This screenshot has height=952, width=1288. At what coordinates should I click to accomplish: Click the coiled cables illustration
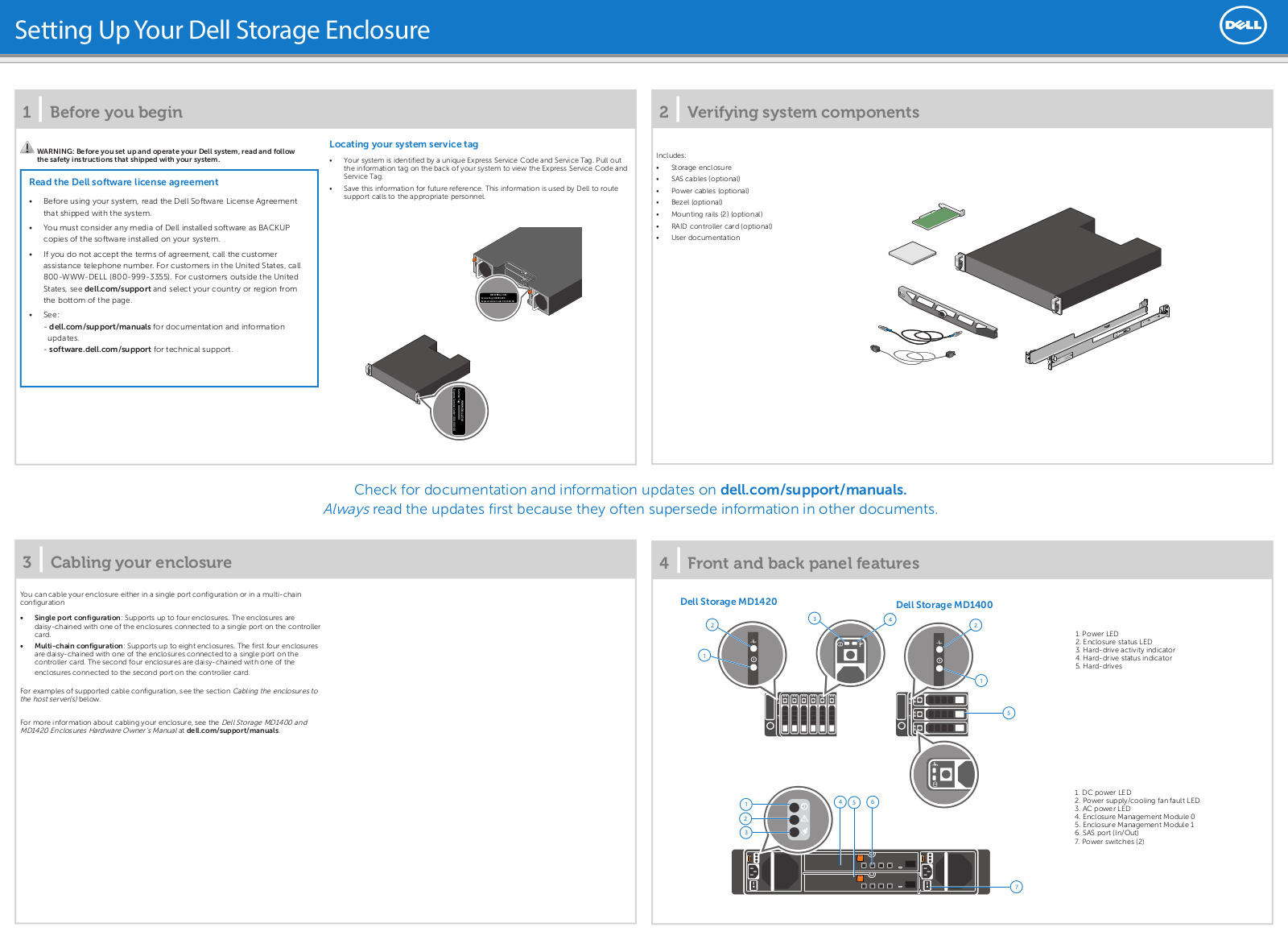916,345
